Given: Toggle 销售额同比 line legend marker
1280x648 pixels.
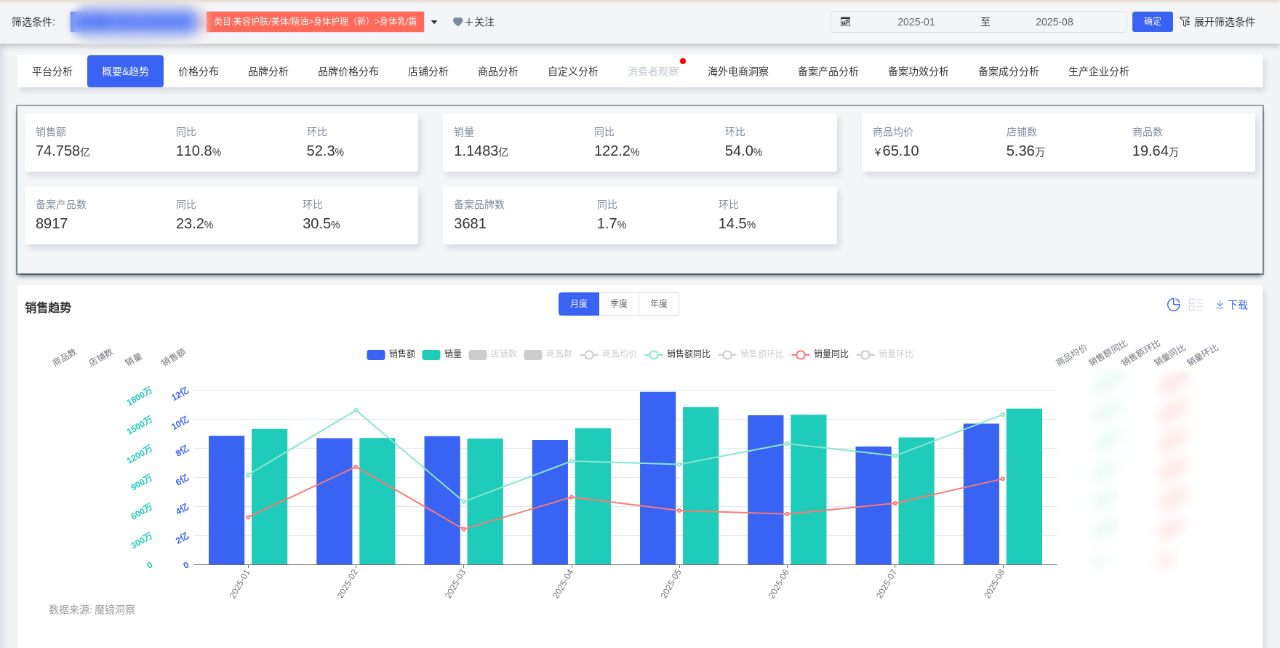Looking at the screenshot, I should coord(654,354).
